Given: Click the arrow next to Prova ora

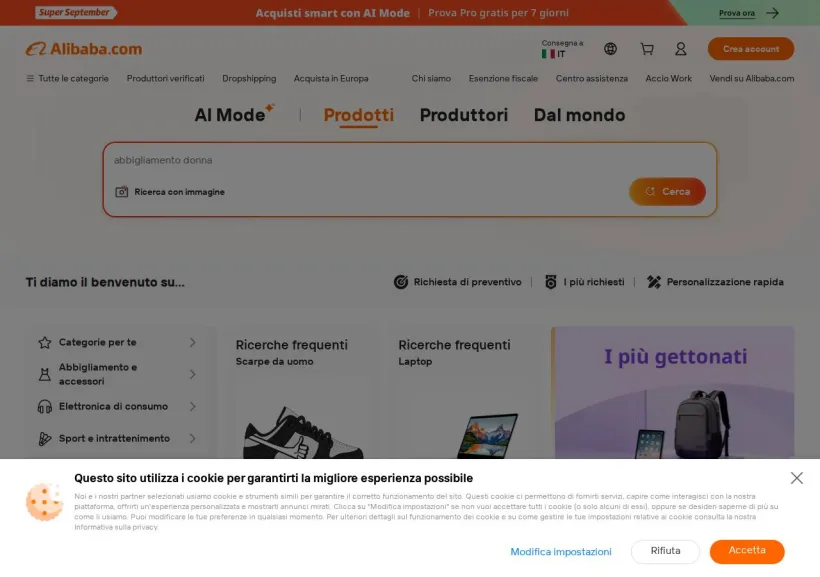Looking at the screenshot, I should pos(772,13).
